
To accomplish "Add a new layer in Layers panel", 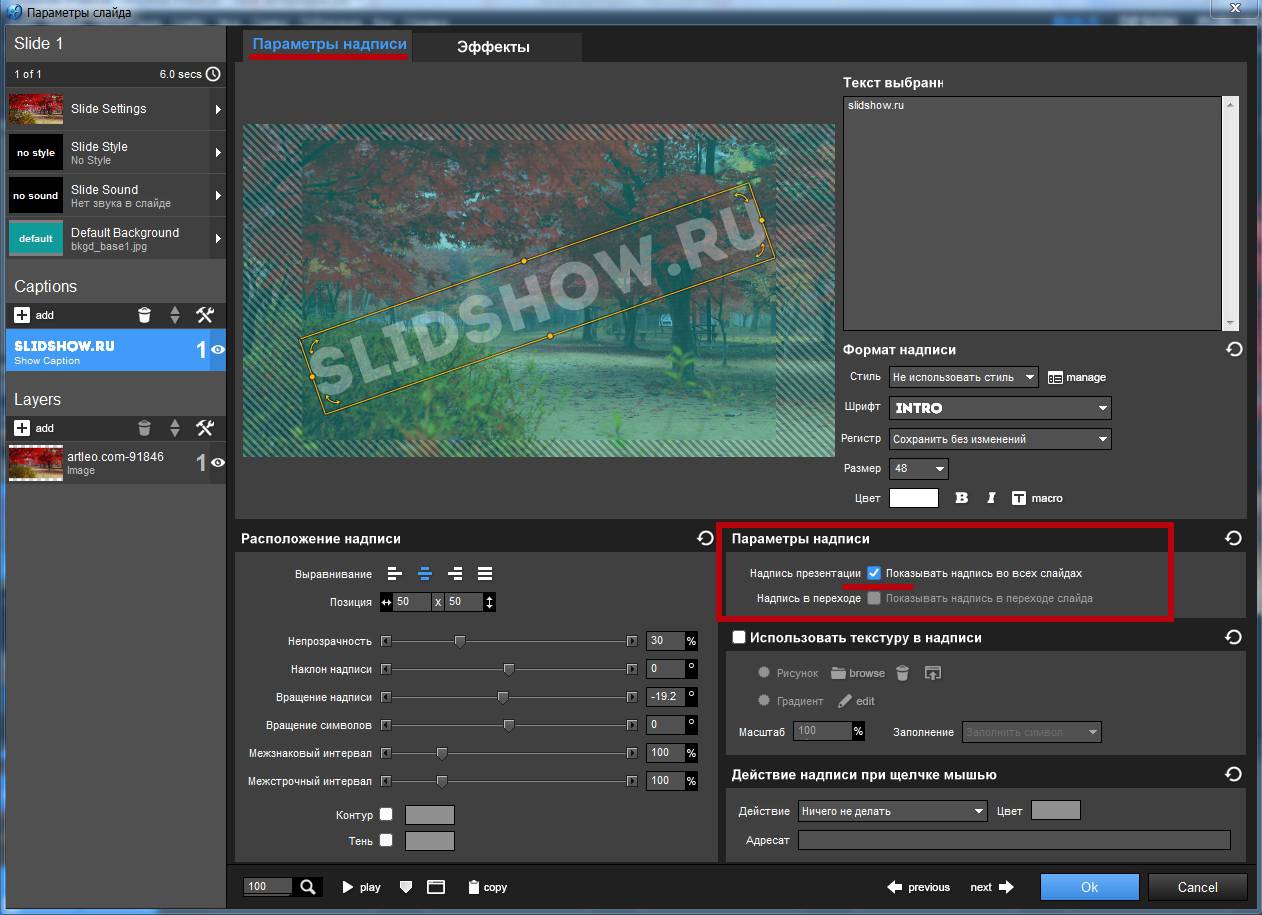I will coord(34,428).
